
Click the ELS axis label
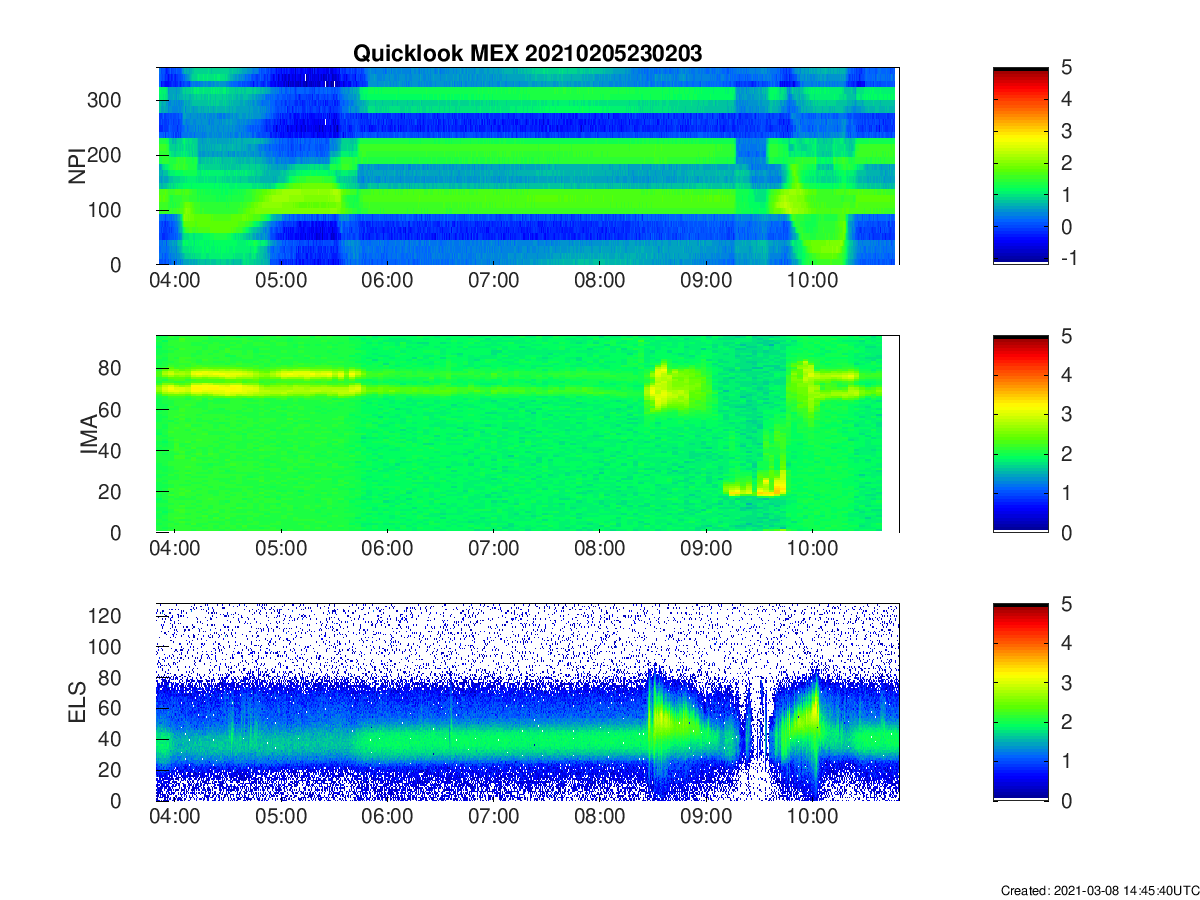click(x=76, y=702)
